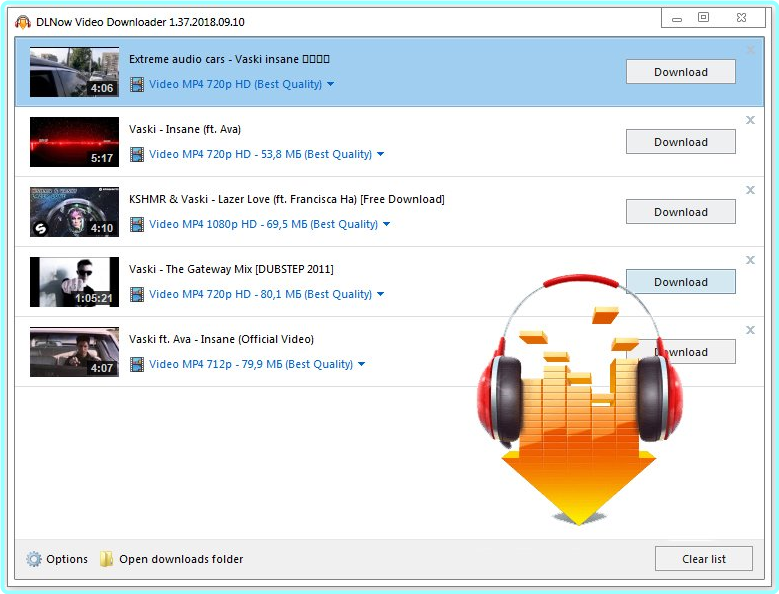The width and height of the screenshot is (779, 594).
Task: Click film icon beside Lazer Love format
Action: tap(137, 224)
